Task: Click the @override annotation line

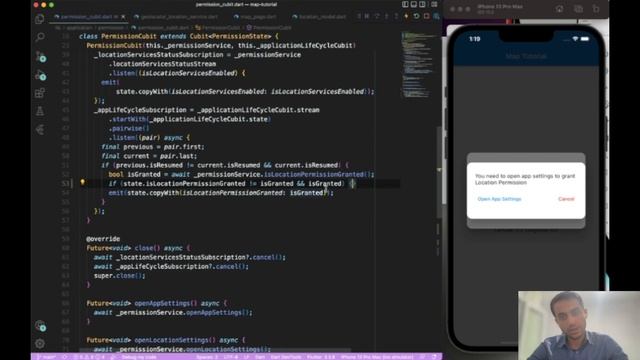Action: (103, 239)
